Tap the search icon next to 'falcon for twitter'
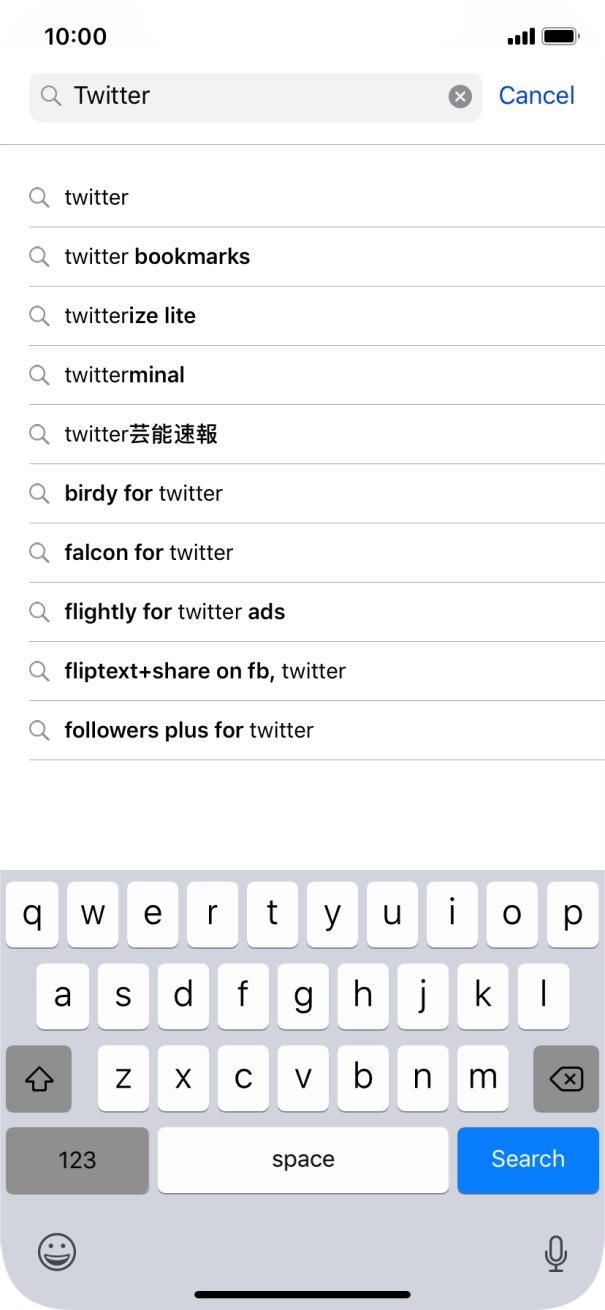The height and width of the screenshot is (1310, 605). coord(40,552)
